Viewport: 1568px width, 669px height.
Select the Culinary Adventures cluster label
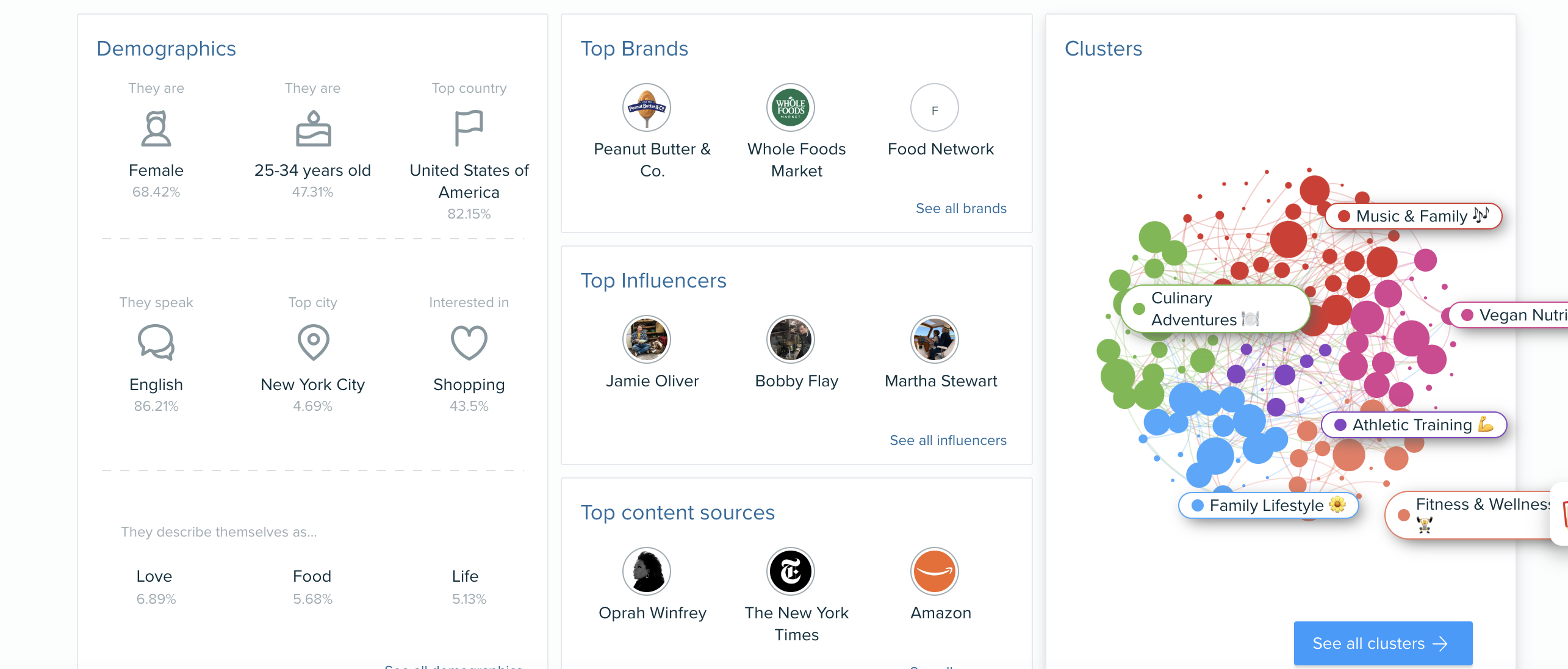(x=1214, y=309)
